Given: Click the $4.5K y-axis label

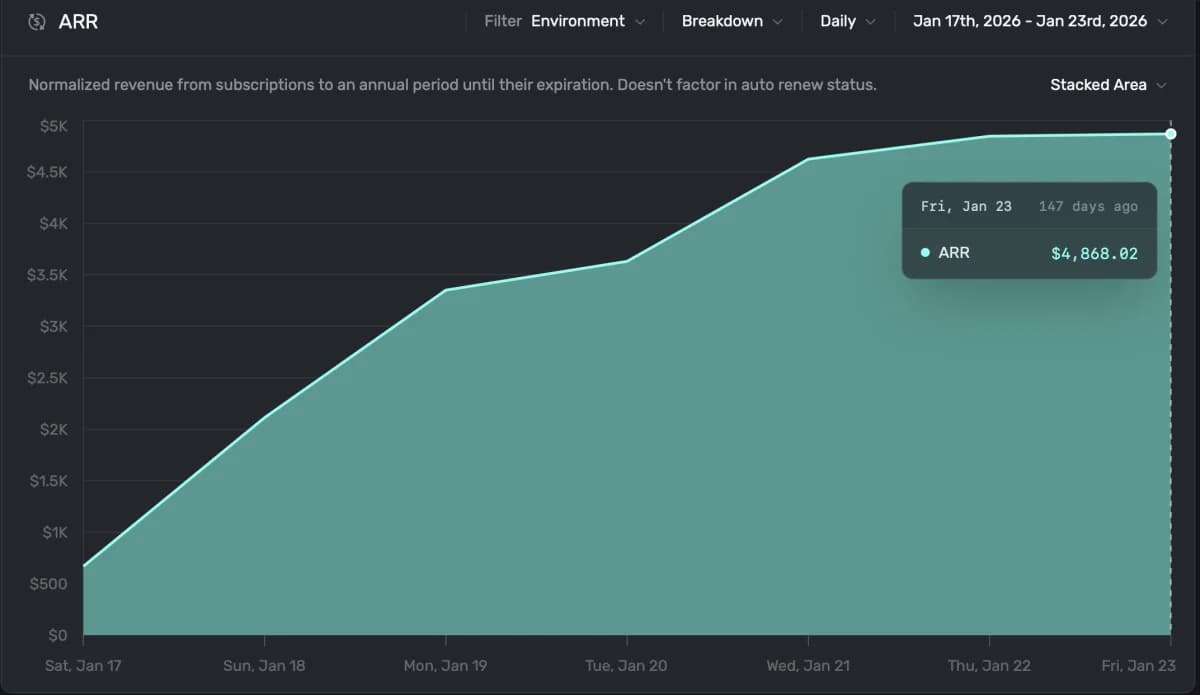Looking at the screenshot, I should [47, 172].
